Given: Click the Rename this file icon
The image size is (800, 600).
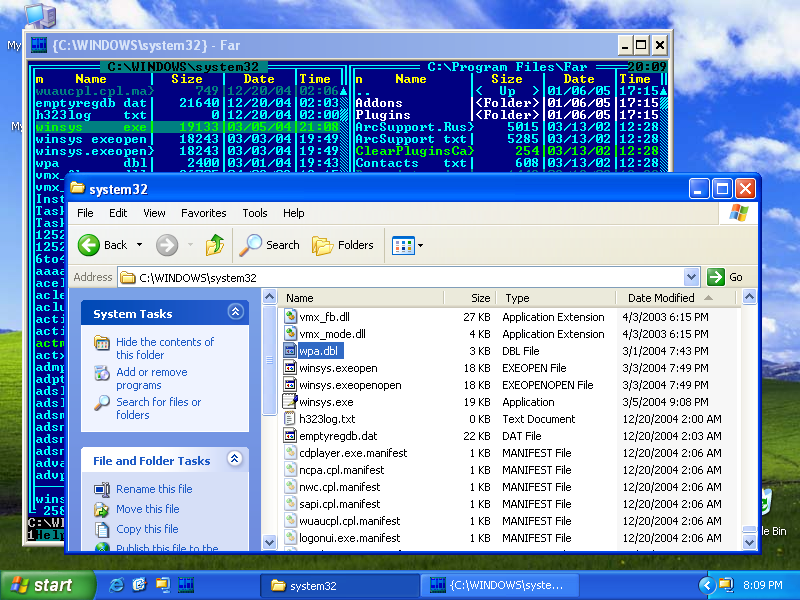Looking at the screenshot, I should (102, 489).
